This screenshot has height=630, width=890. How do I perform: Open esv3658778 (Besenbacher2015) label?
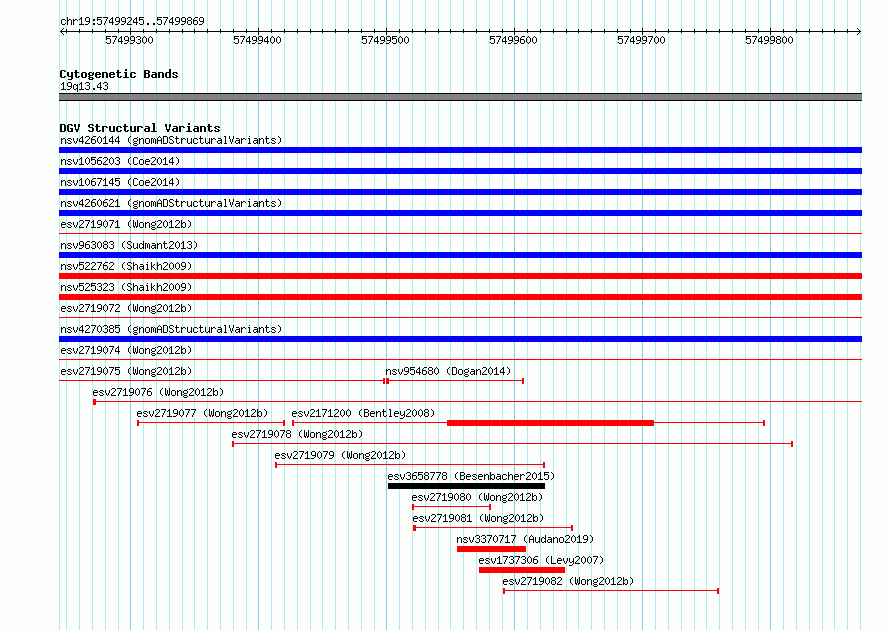(471, 476)
